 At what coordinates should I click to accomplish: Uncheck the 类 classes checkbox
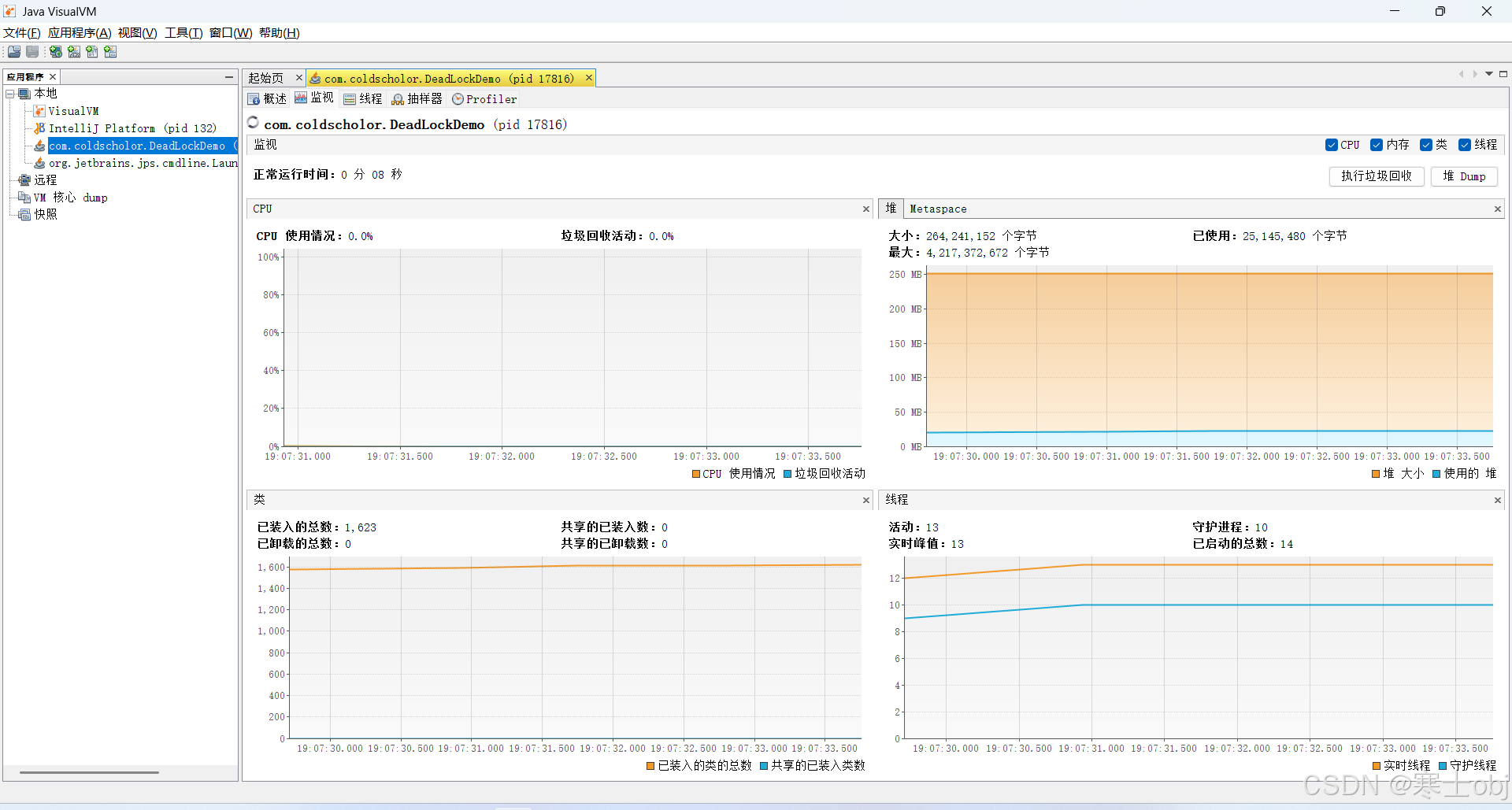coord(1425,145)
